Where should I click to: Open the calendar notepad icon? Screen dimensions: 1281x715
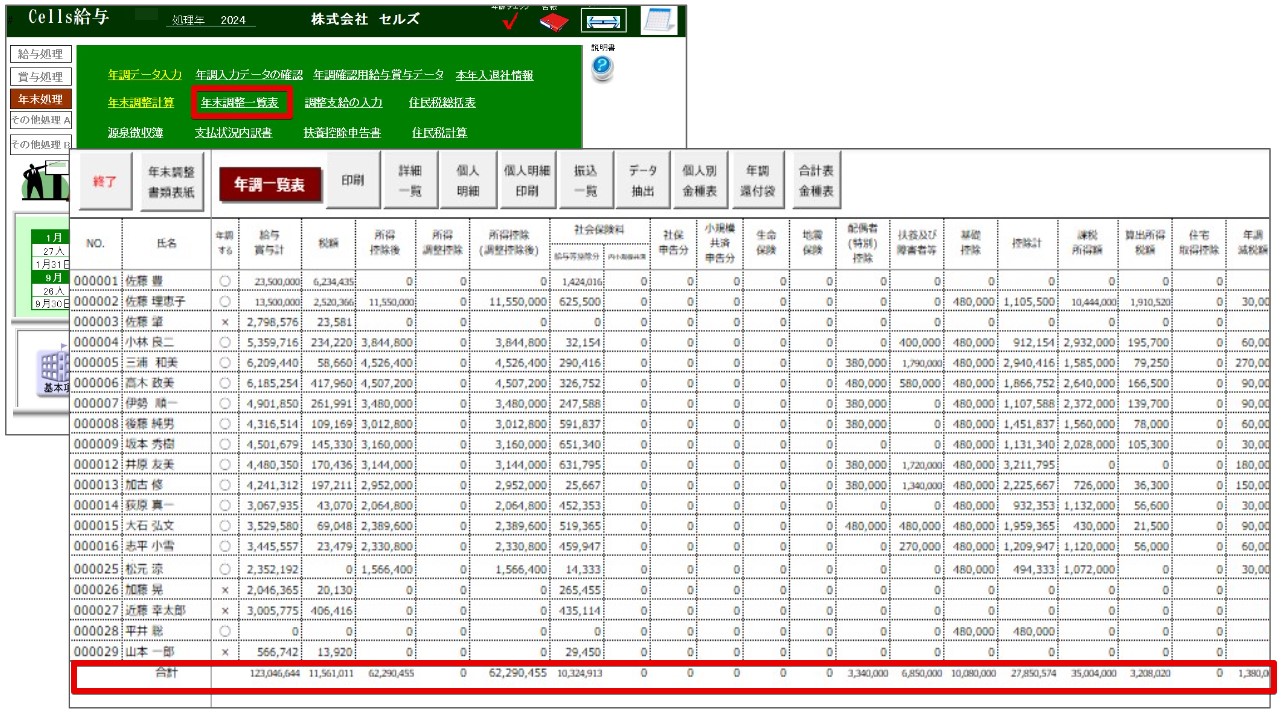point(657,19)
